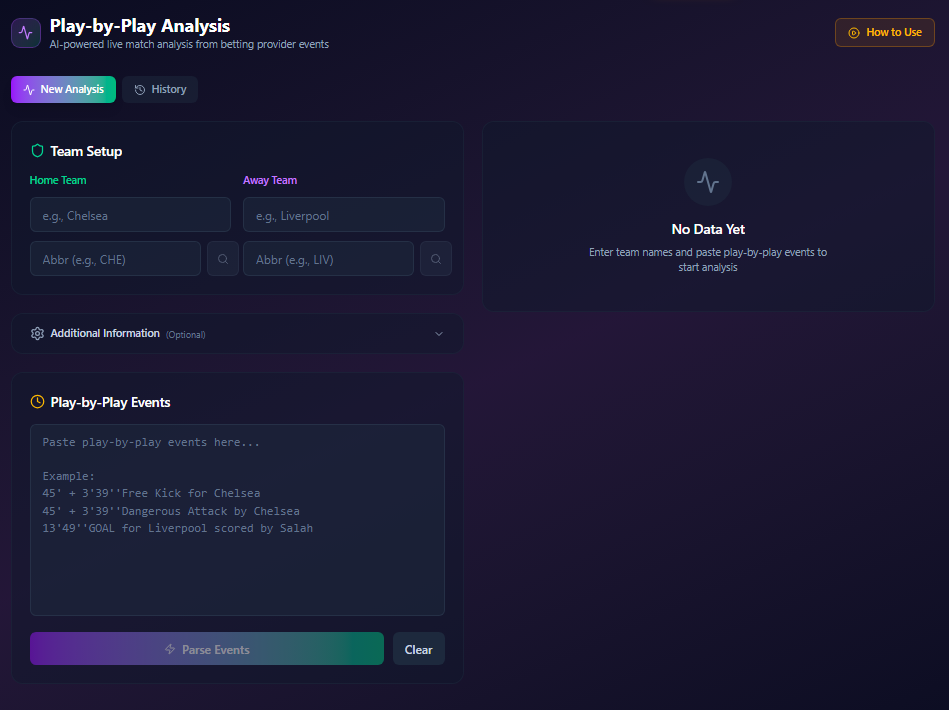The image size is (949, 710).
Task: Click the Additional Information label
Action: [x=105, y=334]
